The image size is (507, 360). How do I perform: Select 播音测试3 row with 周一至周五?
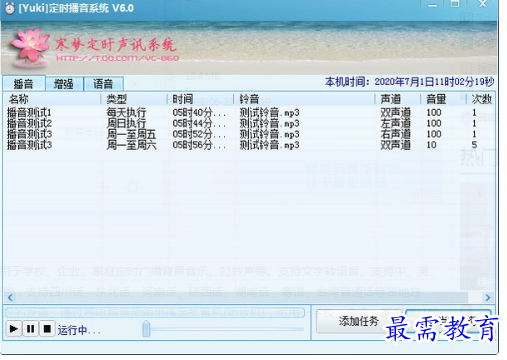tap(249, 134)
